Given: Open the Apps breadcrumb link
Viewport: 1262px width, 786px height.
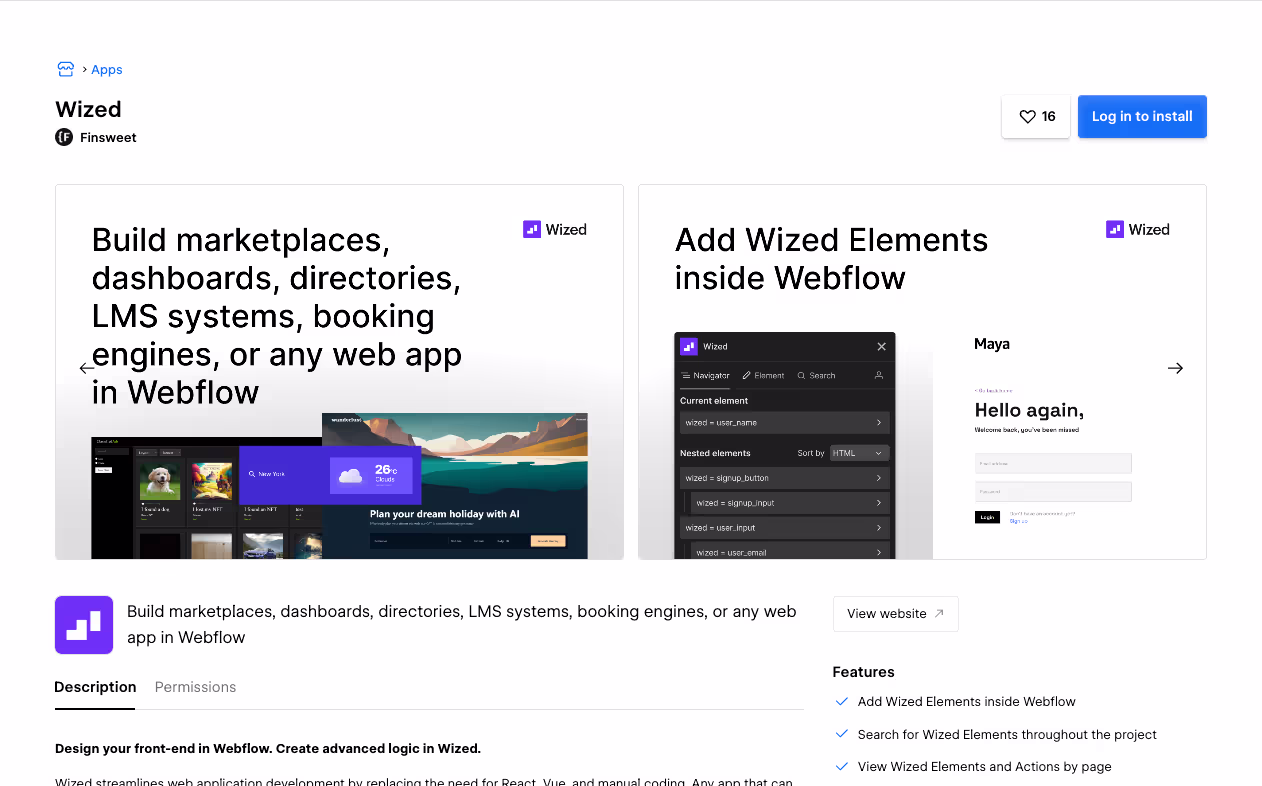Looking at the screenshot, I should tap(107, 70).
